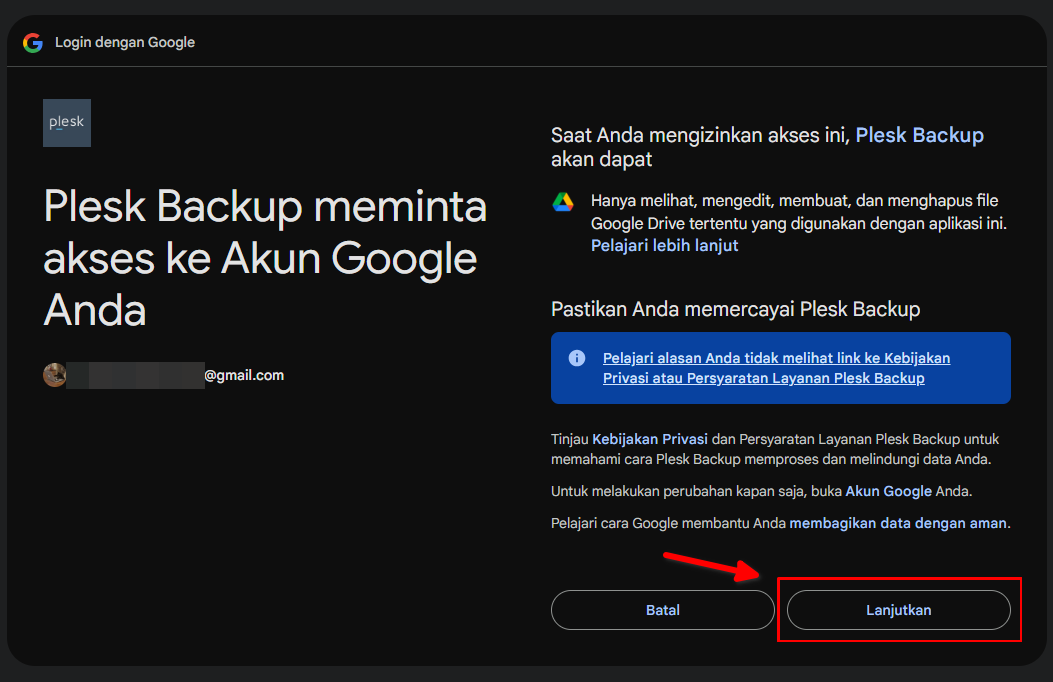This screenshot has width=1053, height=682.
Task: Click the heading Pastikan Anda memercayai Plesk Backup
Action: point(735,309)
